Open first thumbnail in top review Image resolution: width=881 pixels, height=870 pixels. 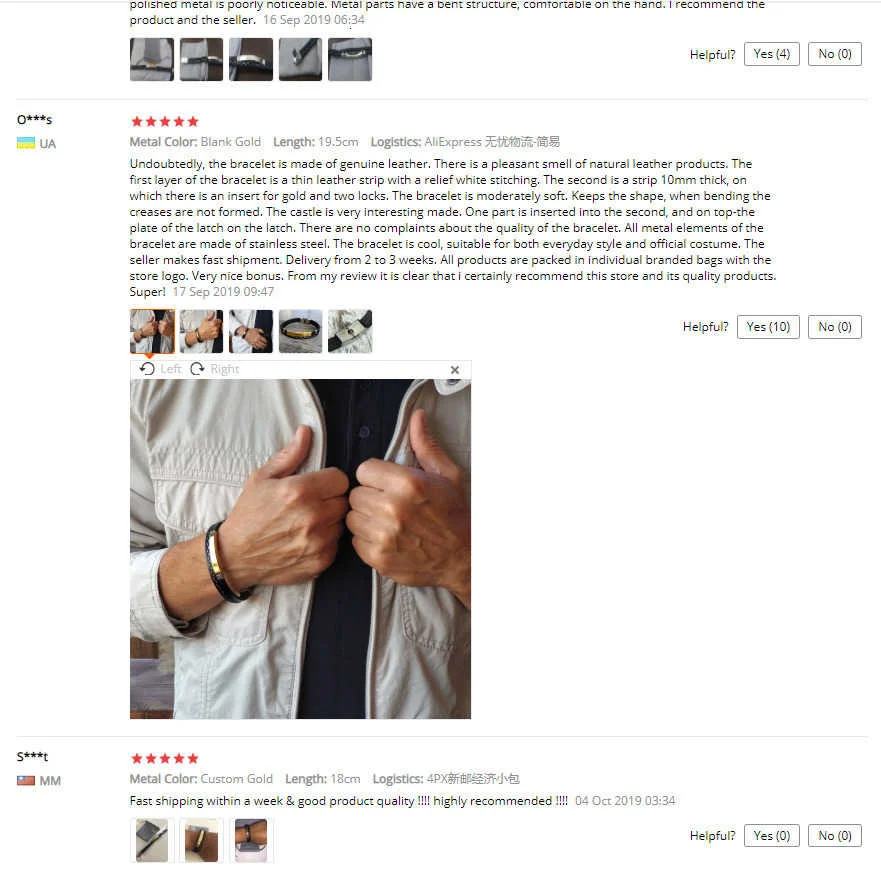152,60
